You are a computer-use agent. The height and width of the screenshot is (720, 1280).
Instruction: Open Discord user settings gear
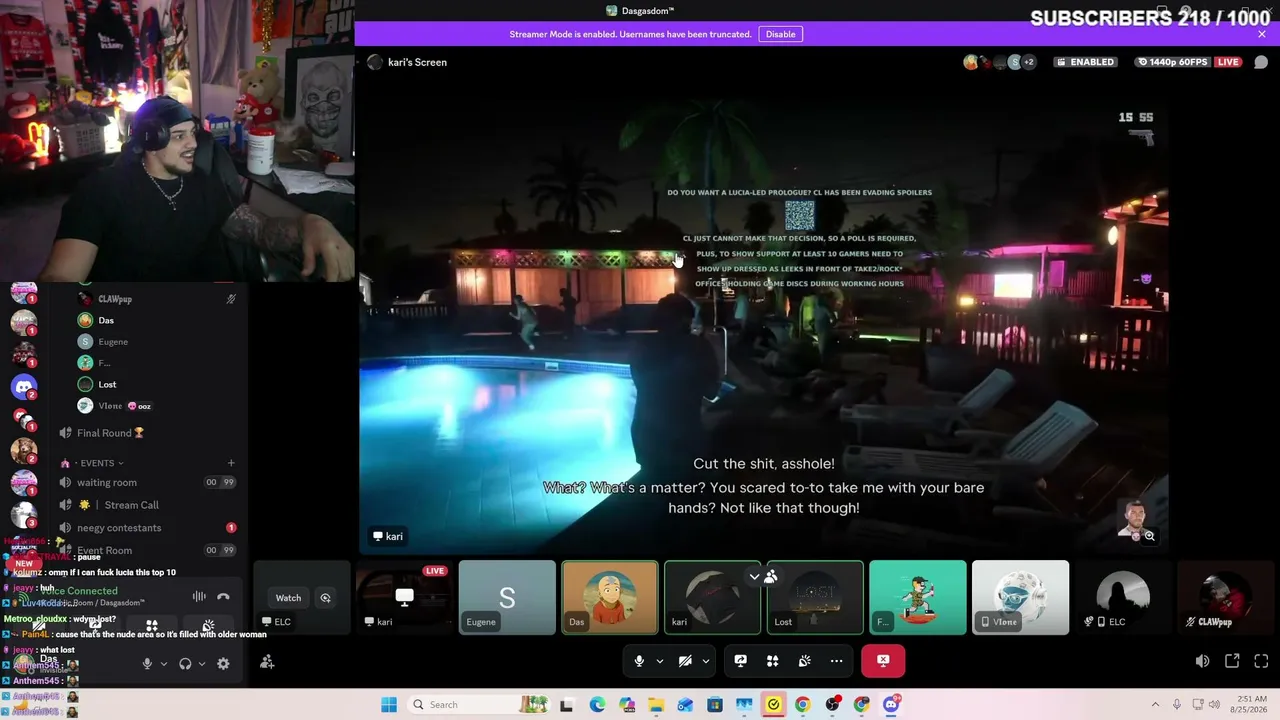click(223, 663)
